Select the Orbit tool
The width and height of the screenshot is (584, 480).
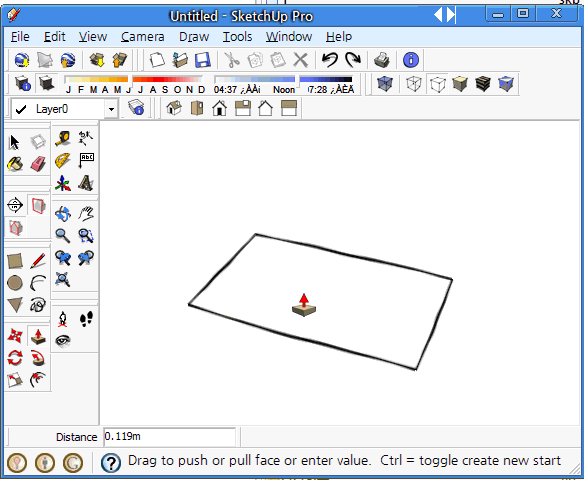[63, 214]
